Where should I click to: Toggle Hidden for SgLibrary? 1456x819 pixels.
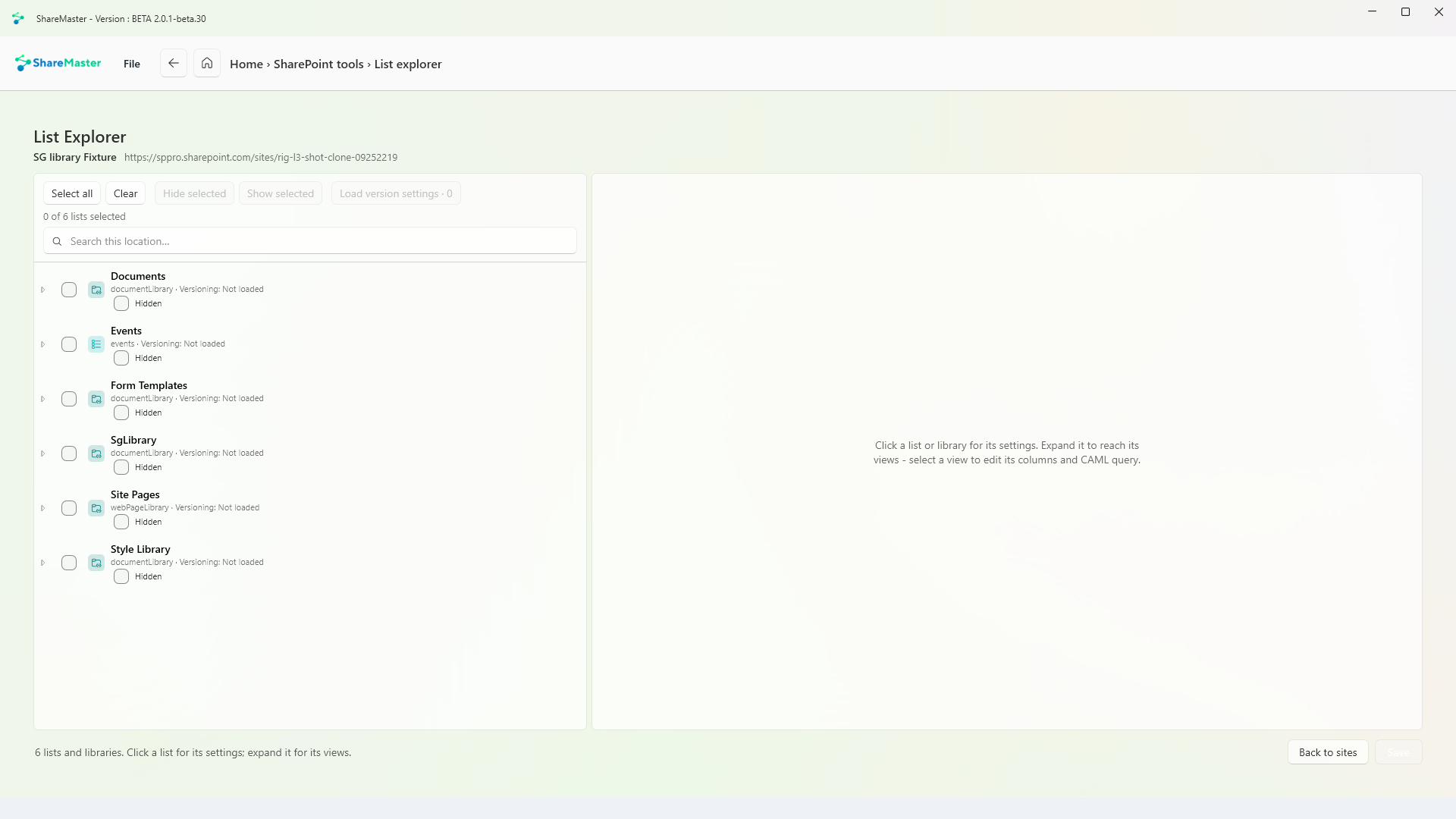121,467
